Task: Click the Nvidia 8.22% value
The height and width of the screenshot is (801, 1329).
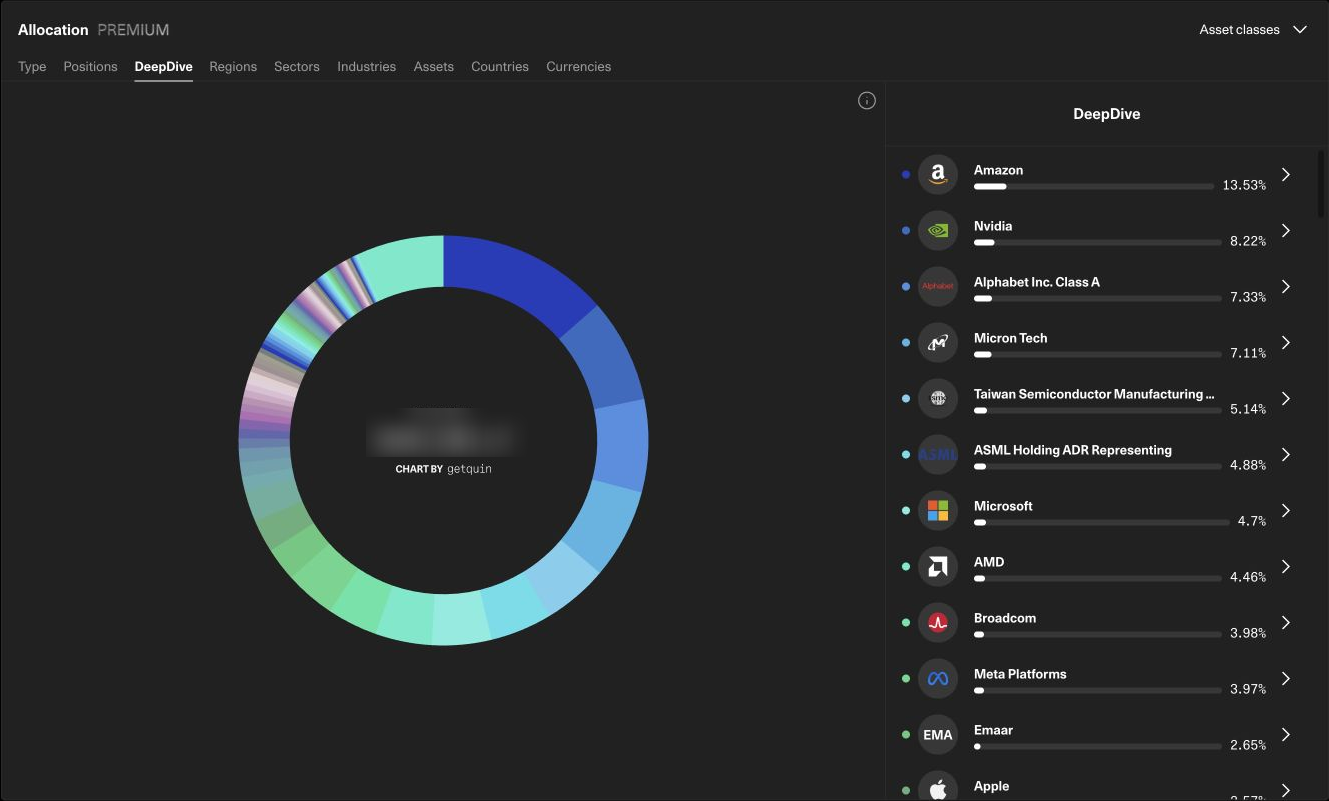Action: 1248,241
